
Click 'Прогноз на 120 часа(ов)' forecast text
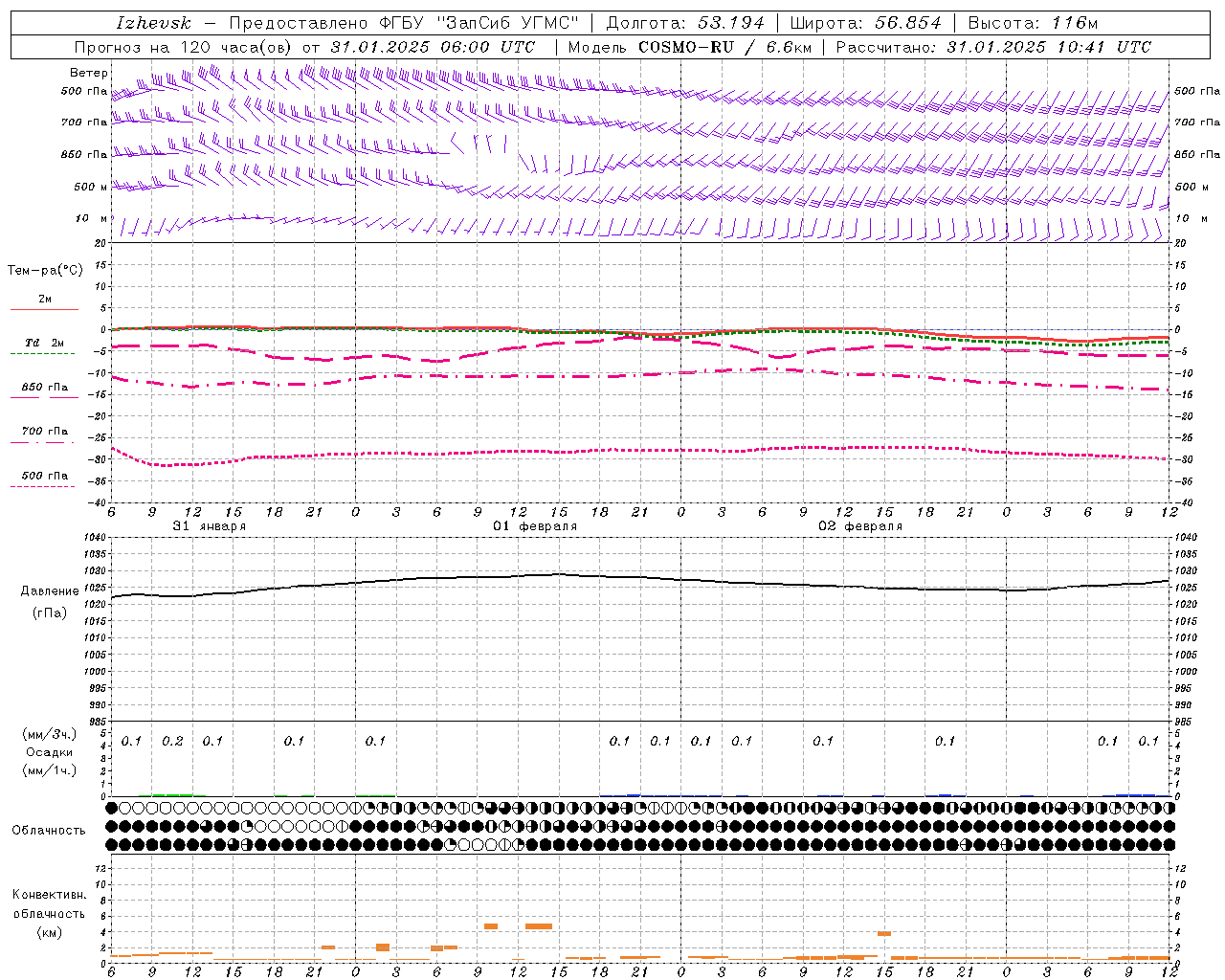click(x=184, y=47)
